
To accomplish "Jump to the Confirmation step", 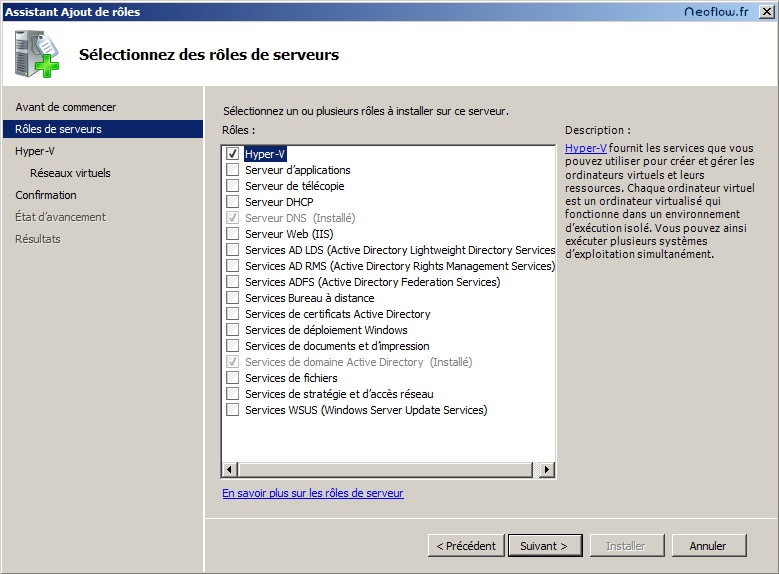I will 46,195.
